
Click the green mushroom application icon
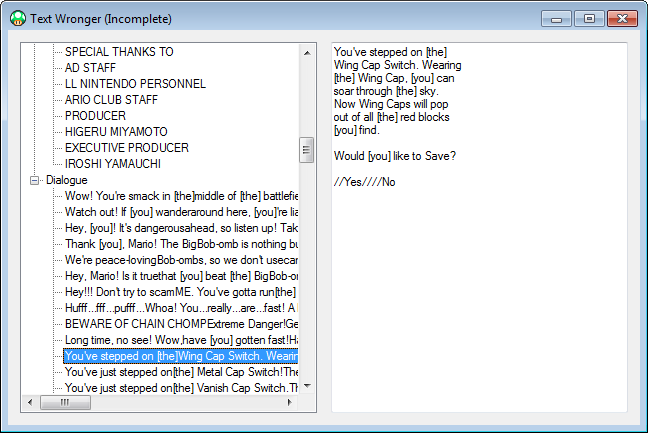pyautogui.click(x=18, y=19)
